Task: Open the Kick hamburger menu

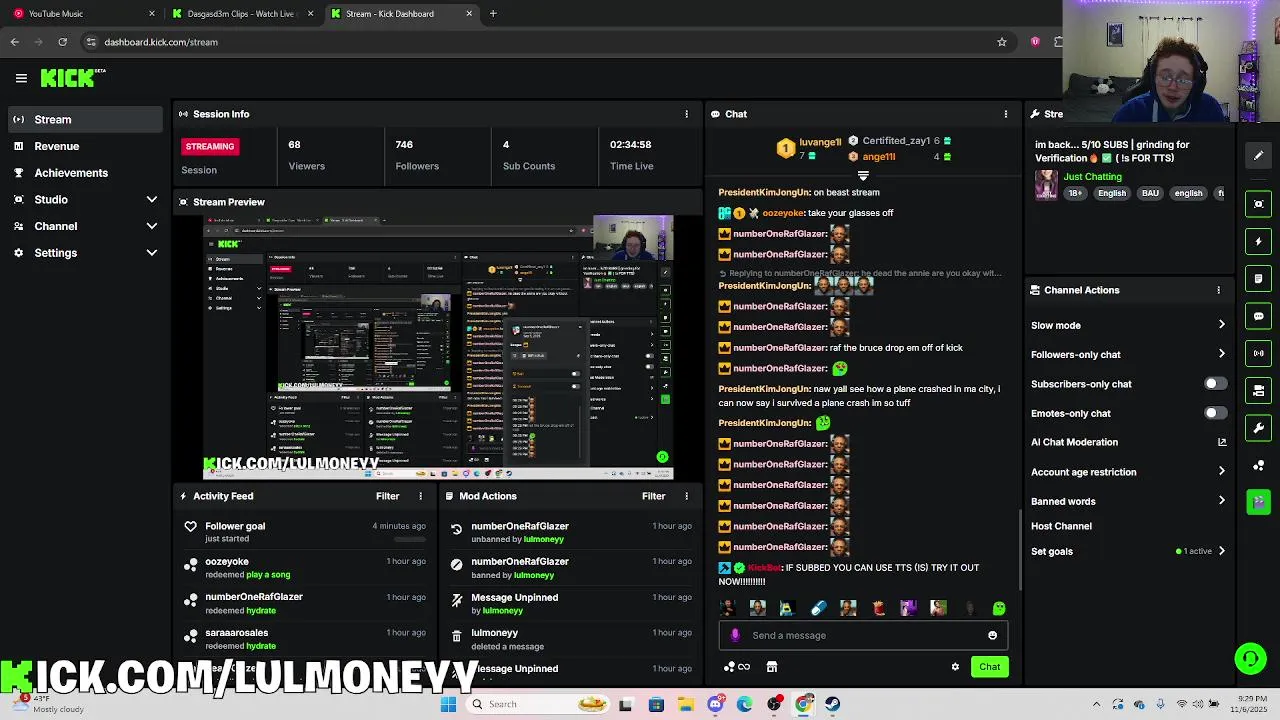Action: [x=21, y=78]
